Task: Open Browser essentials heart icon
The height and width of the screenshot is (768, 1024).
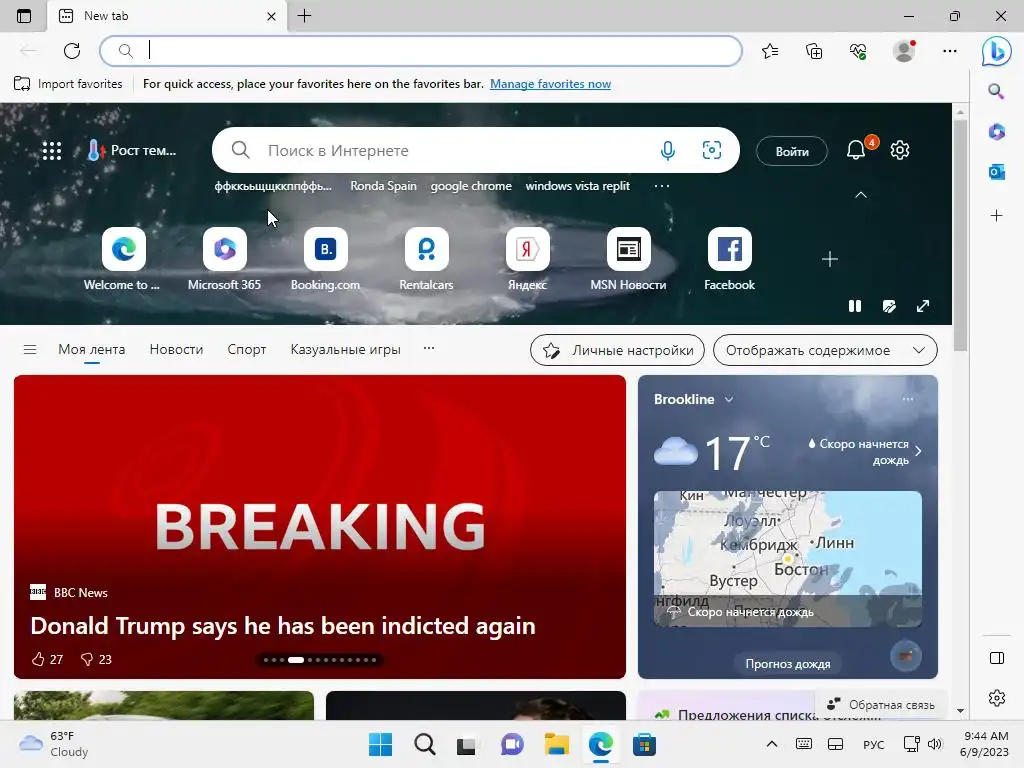Action: coord(858,50)
